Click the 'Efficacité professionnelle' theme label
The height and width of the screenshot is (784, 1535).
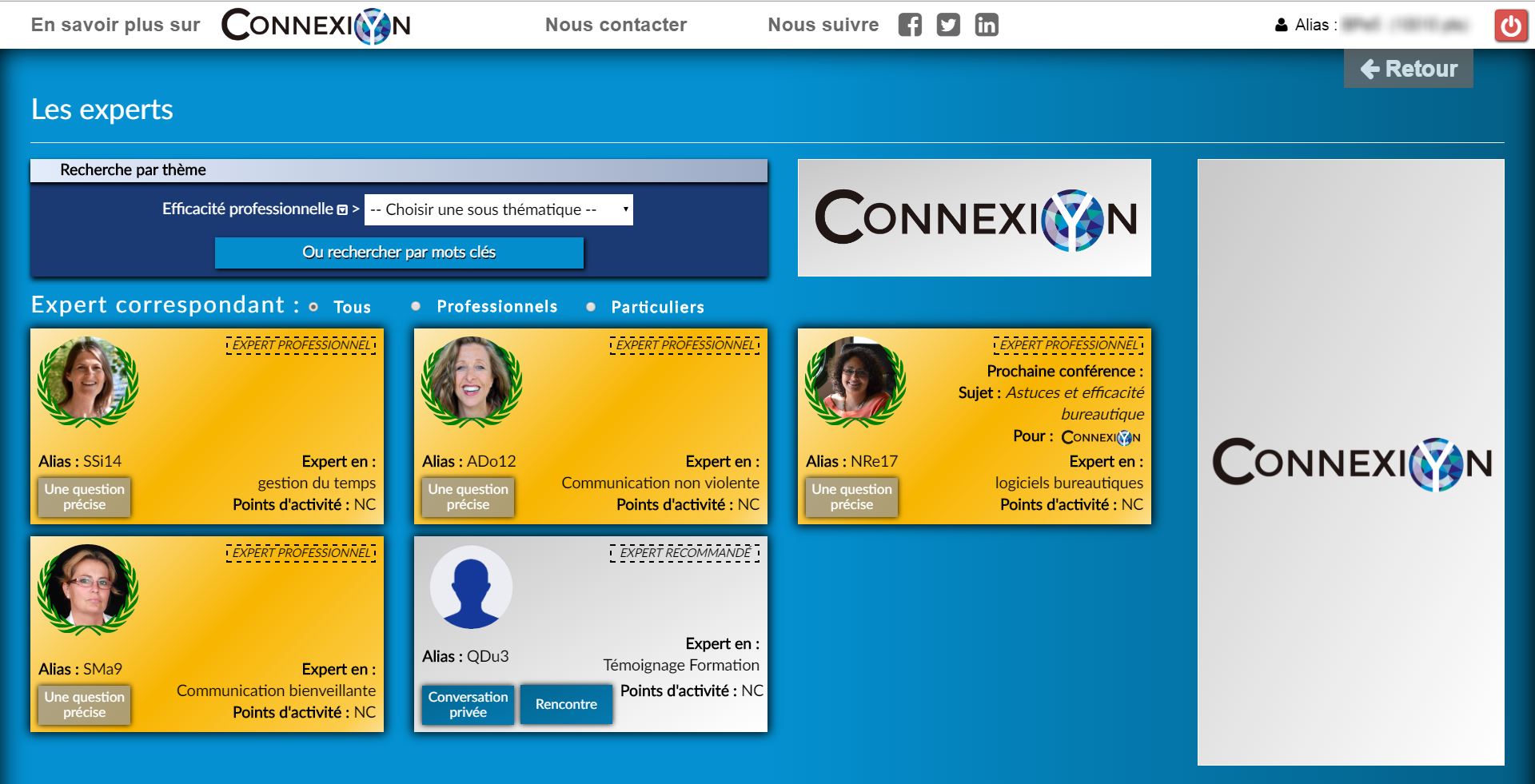(x=247, y=209)
